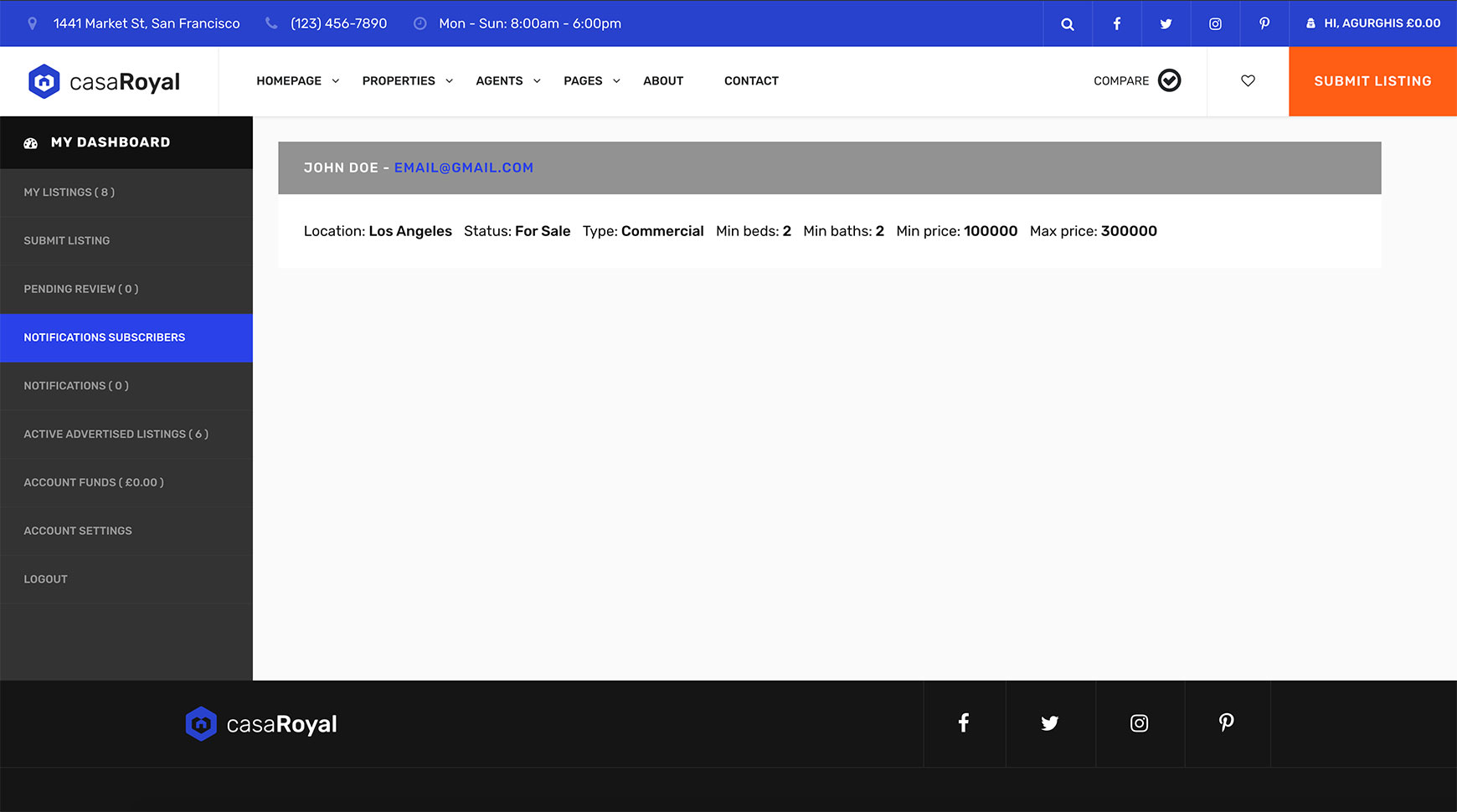Open Account Settings in sidebar
The image size is (1457, 812).
click(x=126, y=532)
